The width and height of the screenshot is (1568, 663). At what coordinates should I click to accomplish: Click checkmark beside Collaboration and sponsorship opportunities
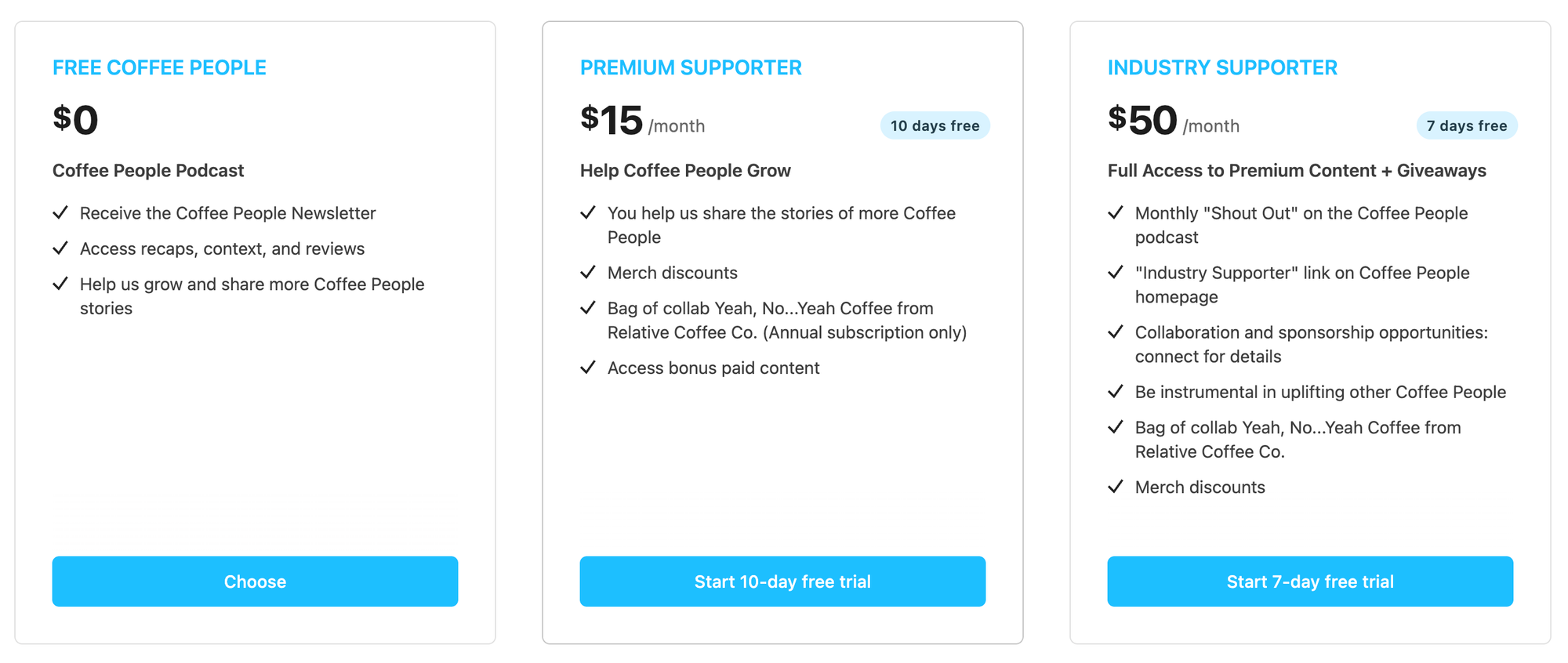point(1116,332)
